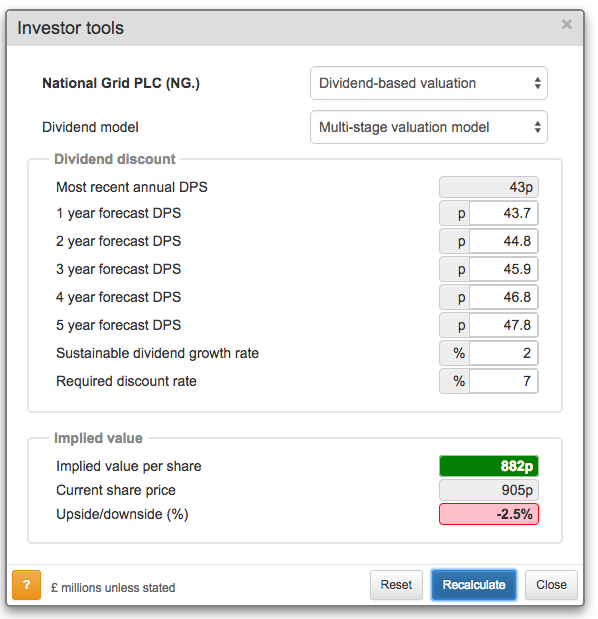Click the Dividend model label
The height and width of the screenshot is (619, 598).
coord(90,127)
